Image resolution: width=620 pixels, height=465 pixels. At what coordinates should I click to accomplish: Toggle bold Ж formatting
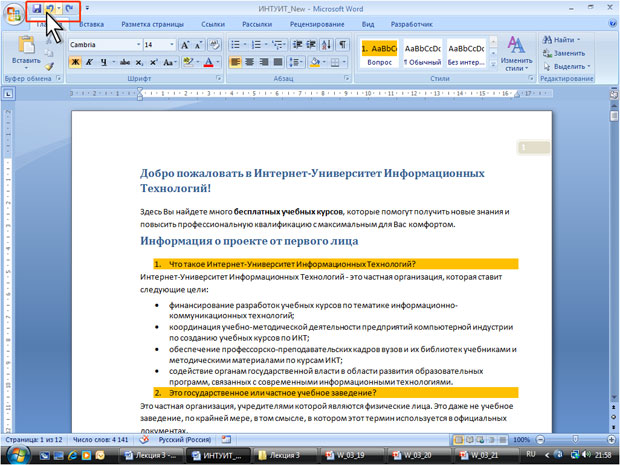coord(75,62)
